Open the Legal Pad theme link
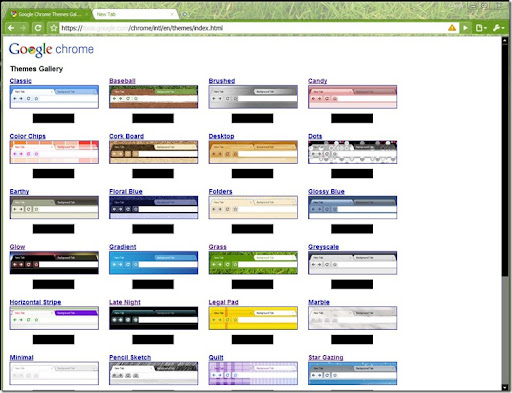The width and height of the screenshot is (512, 393). tap(223, 302)
